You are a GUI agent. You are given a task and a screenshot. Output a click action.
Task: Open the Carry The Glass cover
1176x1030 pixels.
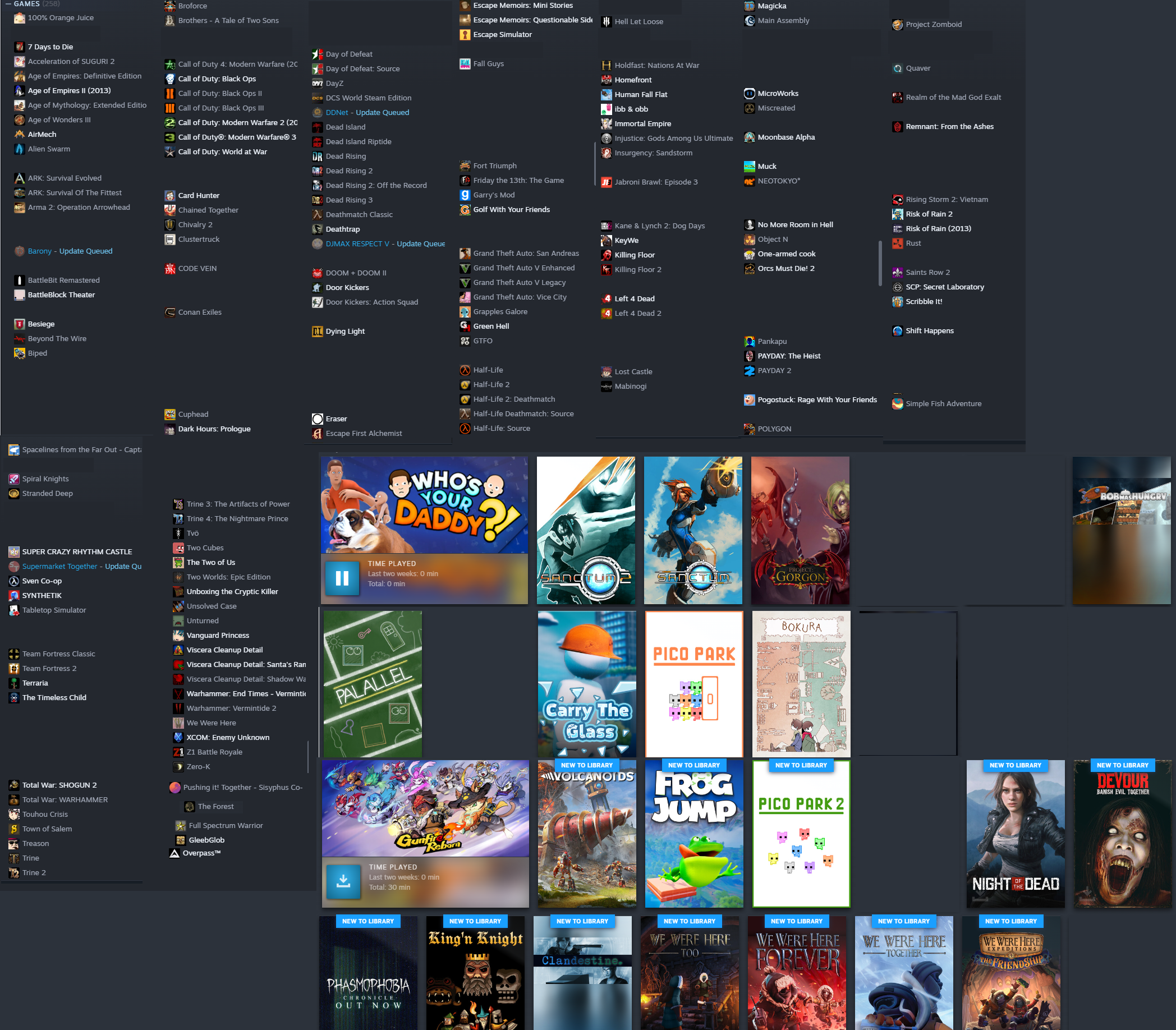(x=587, y=684)
